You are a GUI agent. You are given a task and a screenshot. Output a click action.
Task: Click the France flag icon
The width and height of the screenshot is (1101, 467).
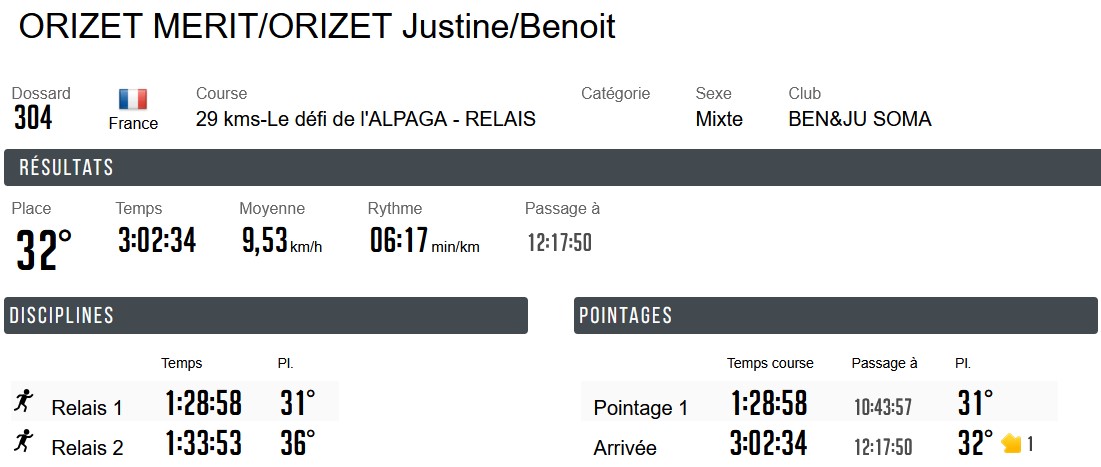coord(133,99)
